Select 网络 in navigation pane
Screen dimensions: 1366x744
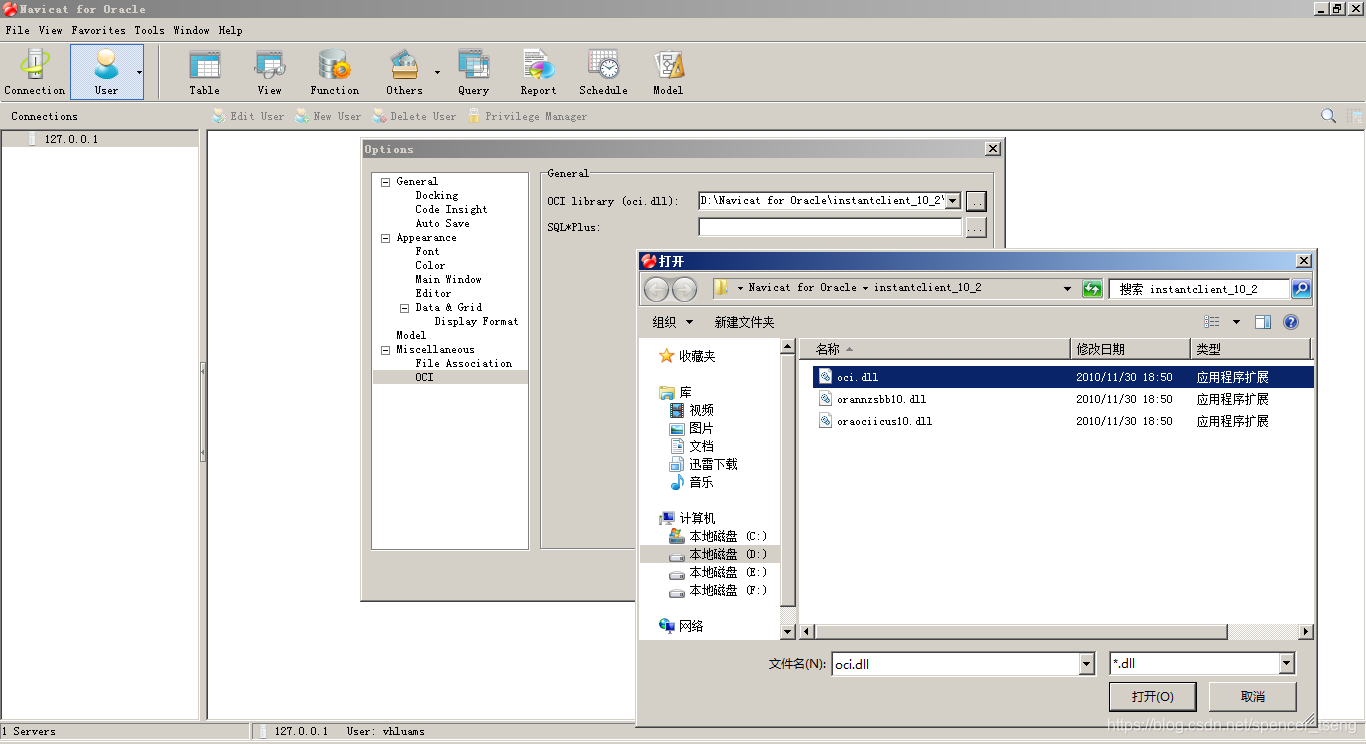(x=681, y=626)
